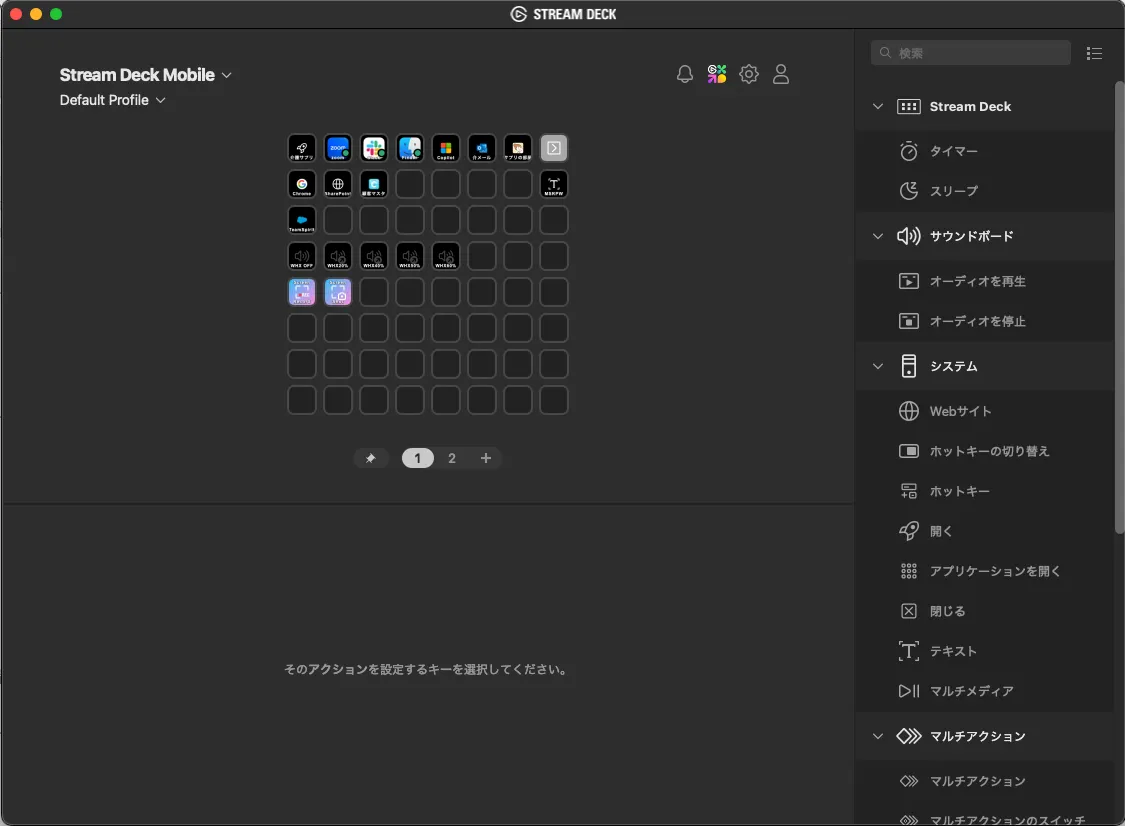Select the Finder key in the grid
Screen dimensions: 1125x826
[x=410, y=148]
